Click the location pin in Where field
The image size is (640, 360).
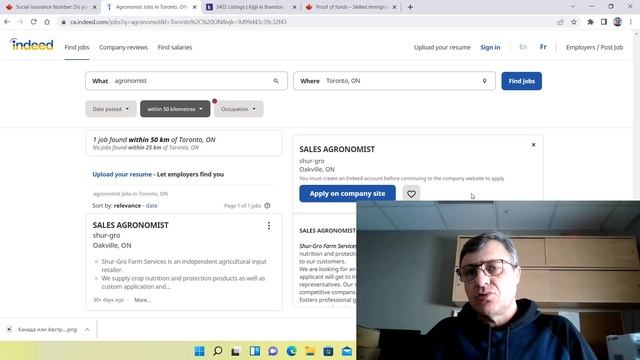pos(484,81)
